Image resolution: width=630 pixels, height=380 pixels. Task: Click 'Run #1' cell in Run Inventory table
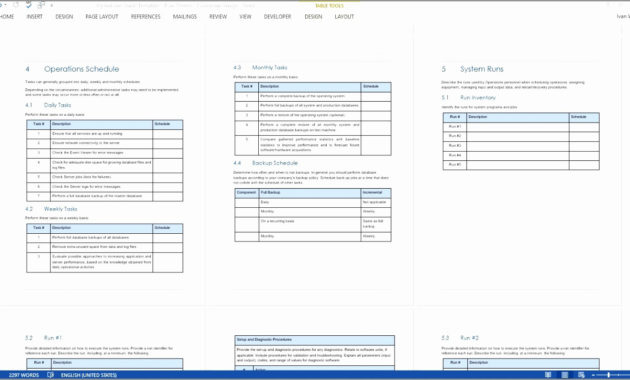coord(455,127)
